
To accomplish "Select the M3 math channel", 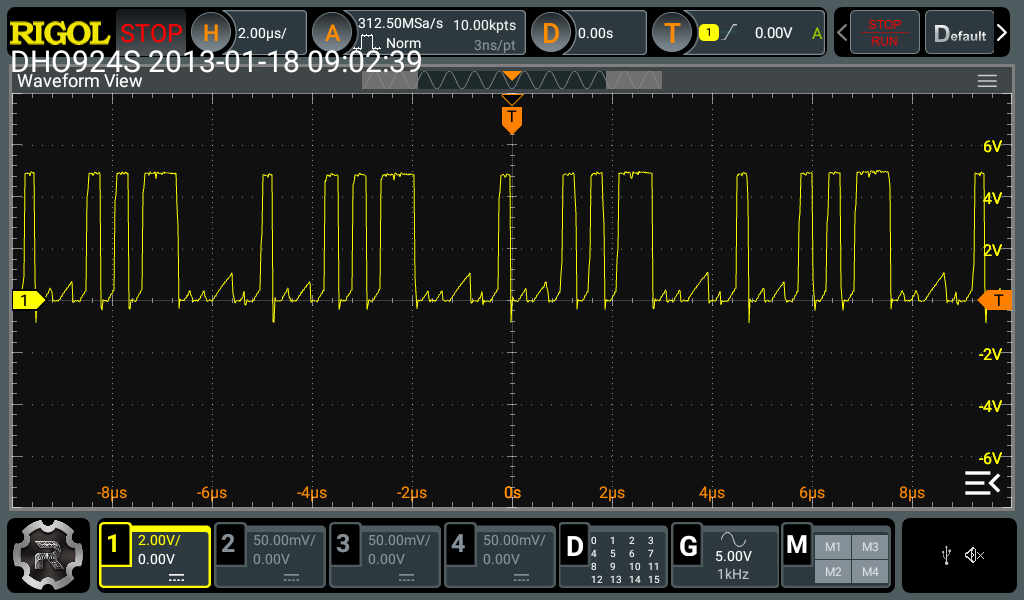I will (x=870, y=547).
